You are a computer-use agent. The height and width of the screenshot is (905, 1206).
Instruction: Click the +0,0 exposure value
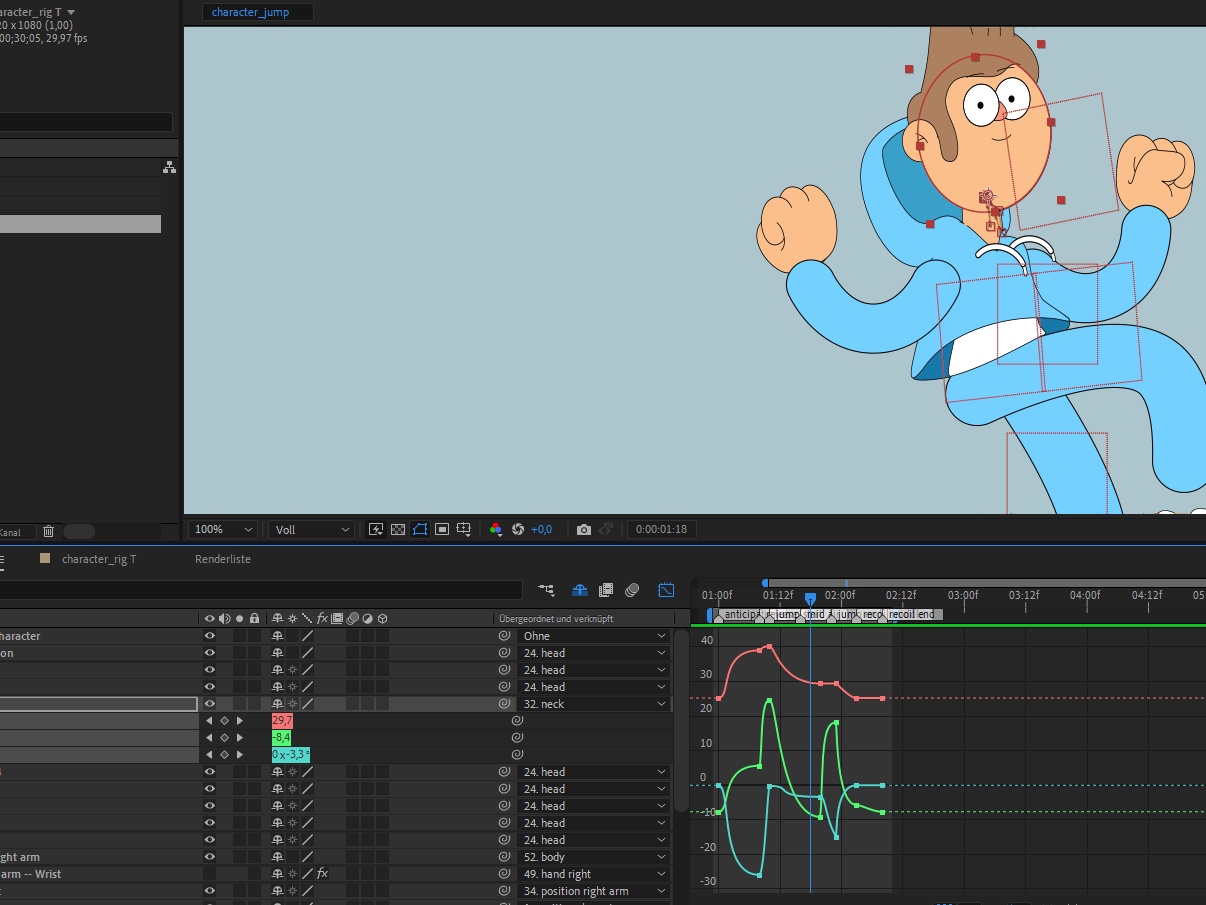(x=541, y=529)
